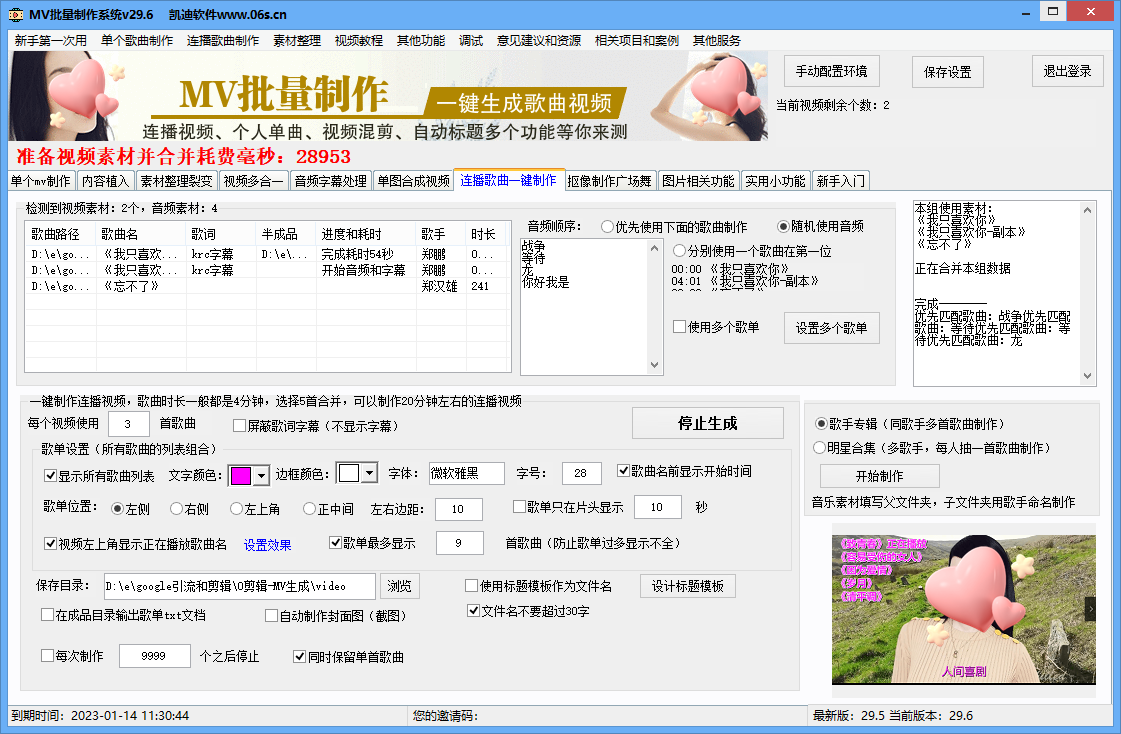Switch to the 图片相关功能 tab
This screenshot has height=734, width=1121.
click(698, 181)
